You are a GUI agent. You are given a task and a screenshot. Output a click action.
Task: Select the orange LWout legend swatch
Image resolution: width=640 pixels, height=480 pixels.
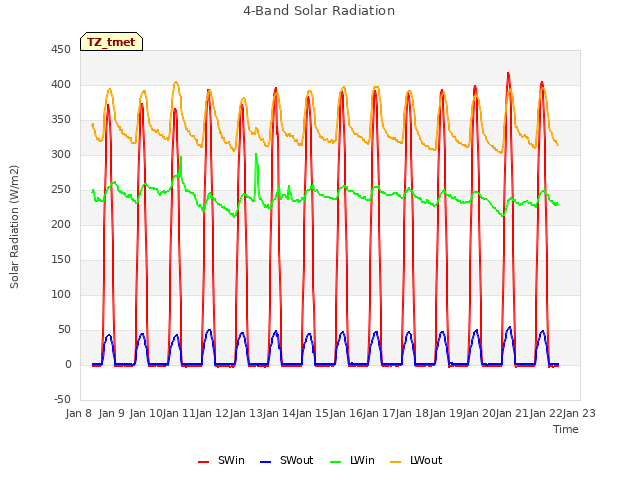[x=396, y=462]
